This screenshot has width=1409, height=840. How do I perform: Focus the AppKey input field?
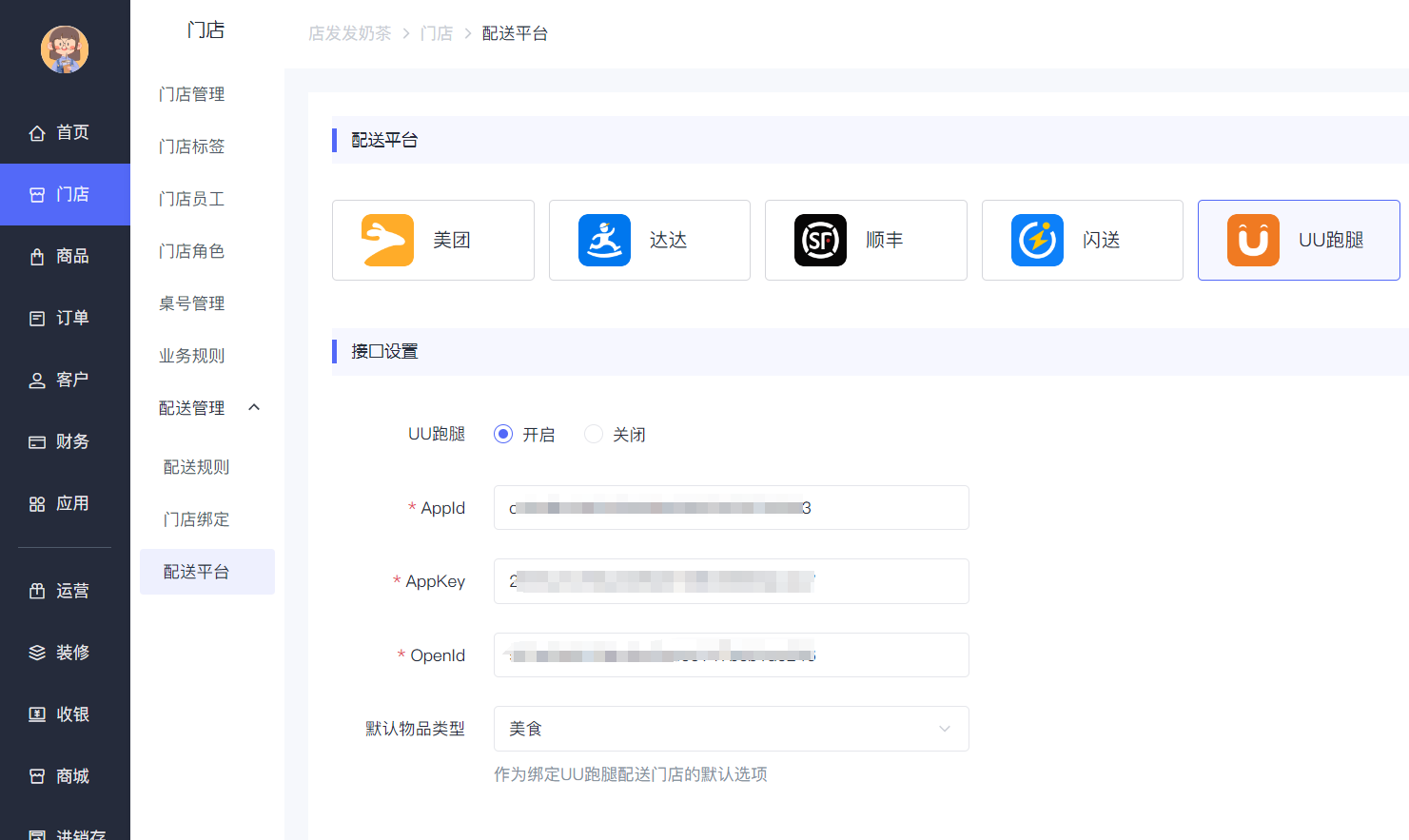point(731,581)
